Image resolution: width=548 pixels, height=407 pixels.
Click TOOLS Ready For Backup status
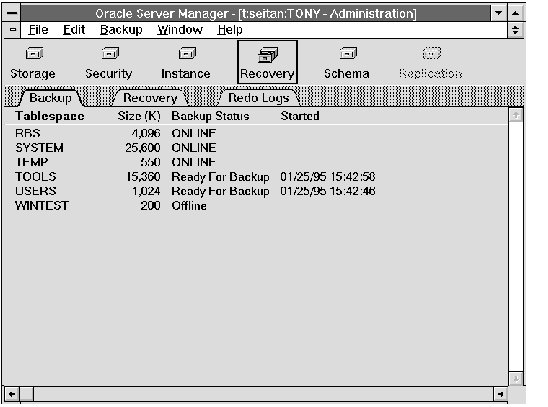click(x=220, y=177)
